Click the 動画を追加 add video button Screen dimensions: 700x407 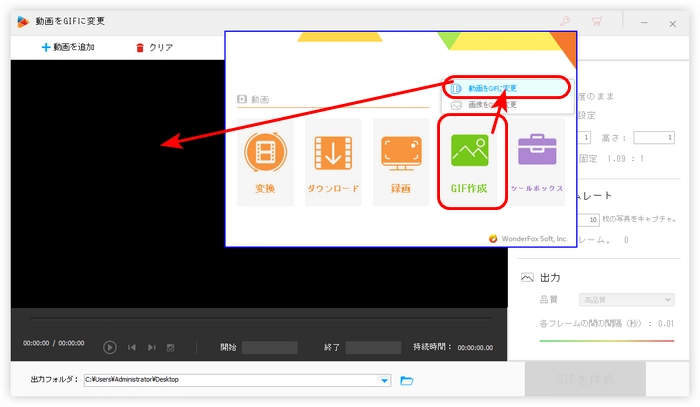(68, 47)
